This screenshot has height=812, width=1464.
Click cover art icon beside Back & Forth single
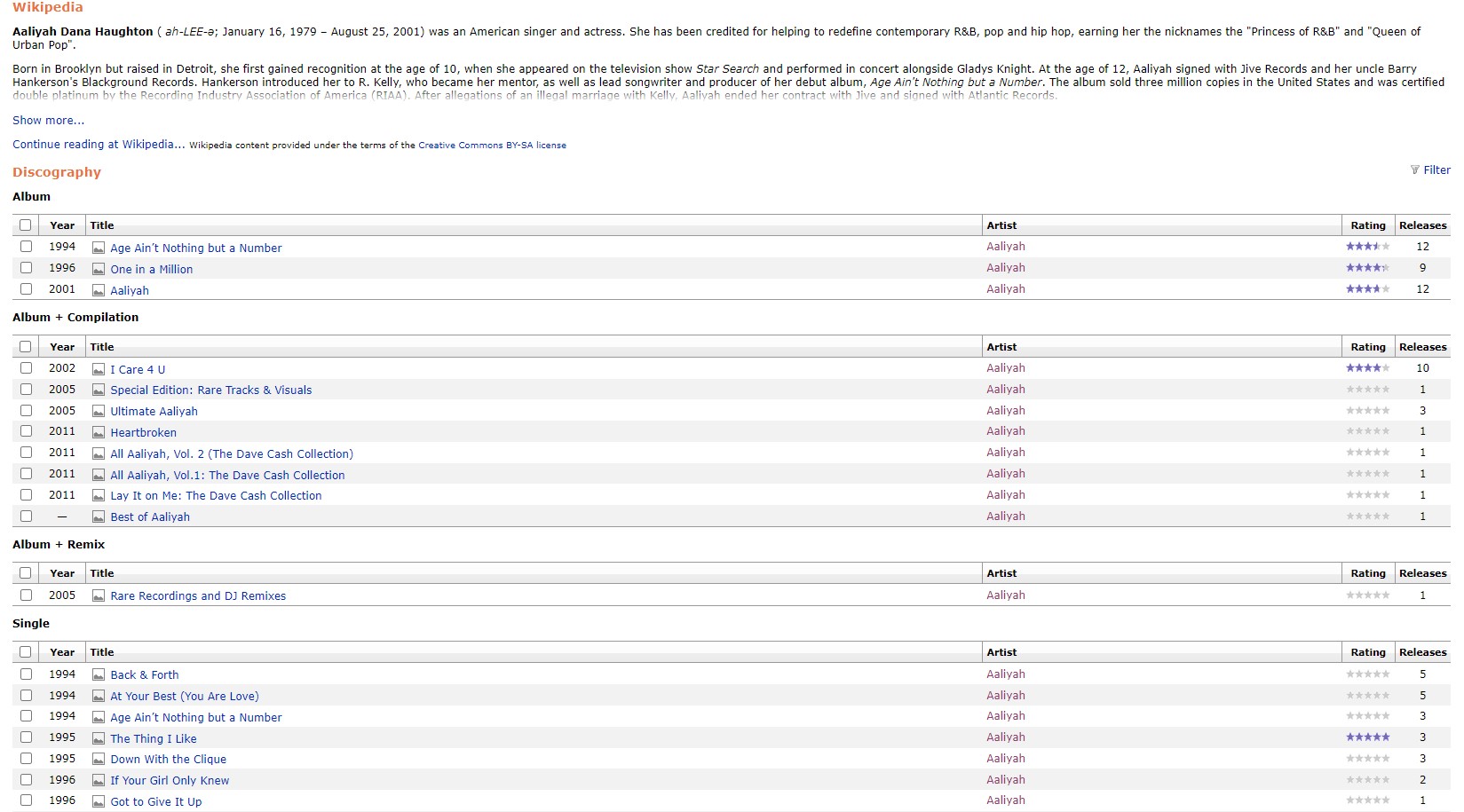point(99,674)
